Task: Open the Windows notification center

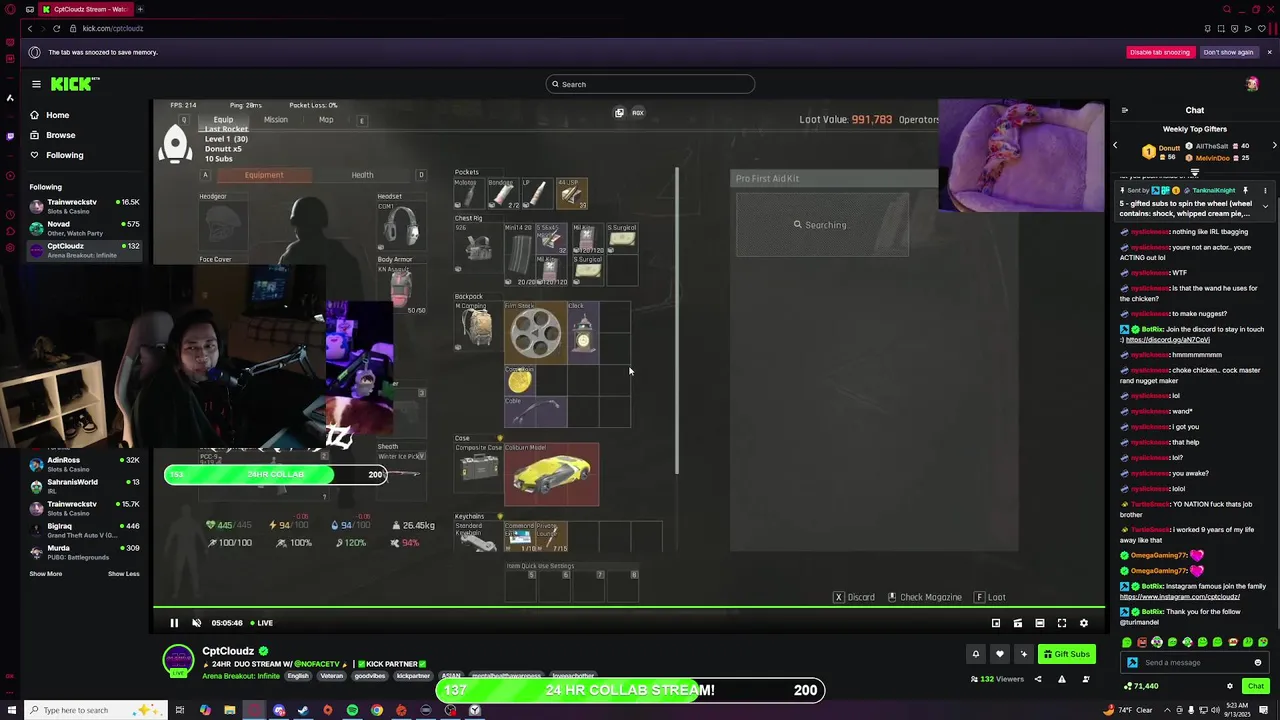Action: [x=1265, y=710]
